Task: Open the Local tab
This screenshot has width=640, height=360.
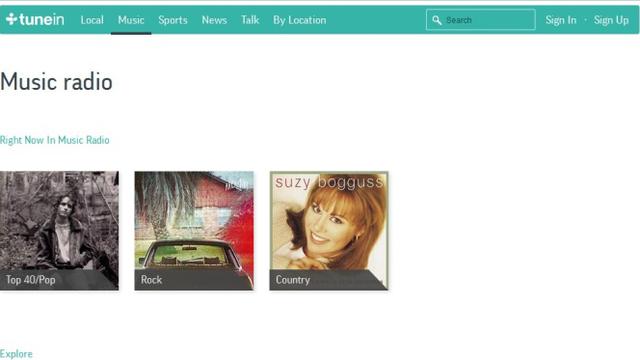Action: tap(92, 20)
